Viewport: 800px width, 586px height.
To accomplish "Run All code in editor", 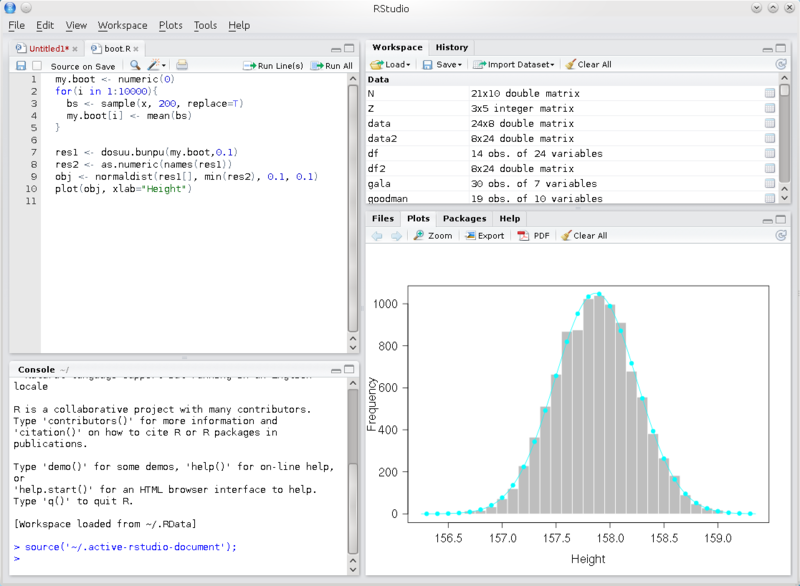I will [x=332, y=66].
